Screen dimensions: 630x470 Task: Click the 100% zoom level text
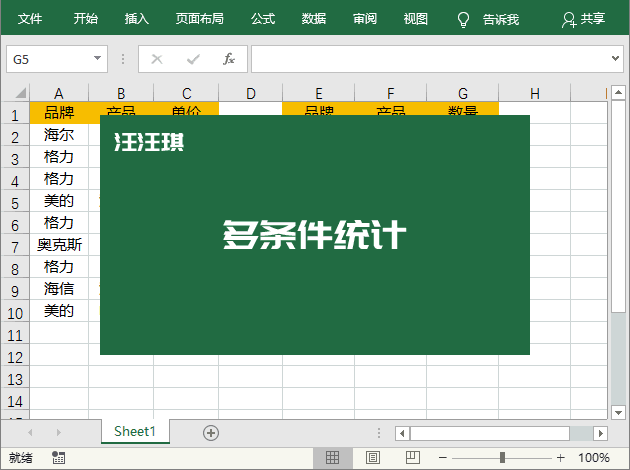[594, 458]
